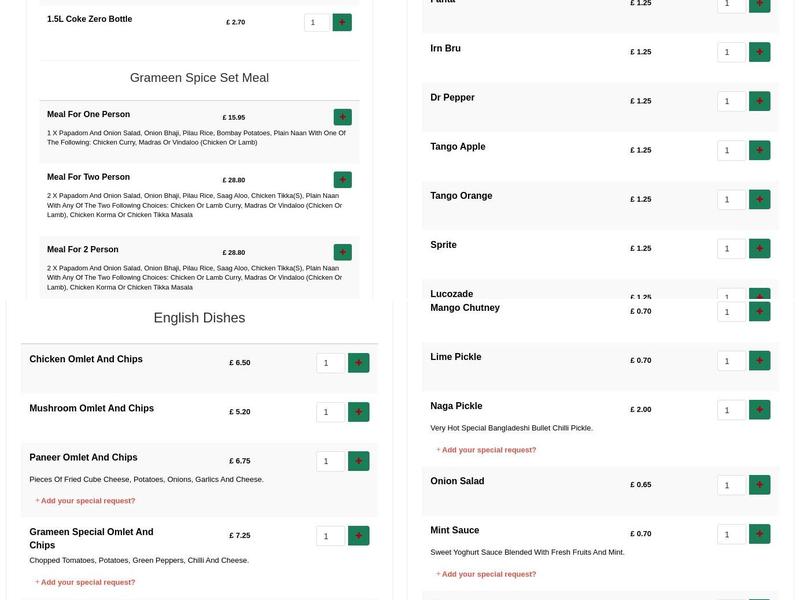Add Naga Pickle to the order
The width and height of the screenshot is (800, 600).
760,408
